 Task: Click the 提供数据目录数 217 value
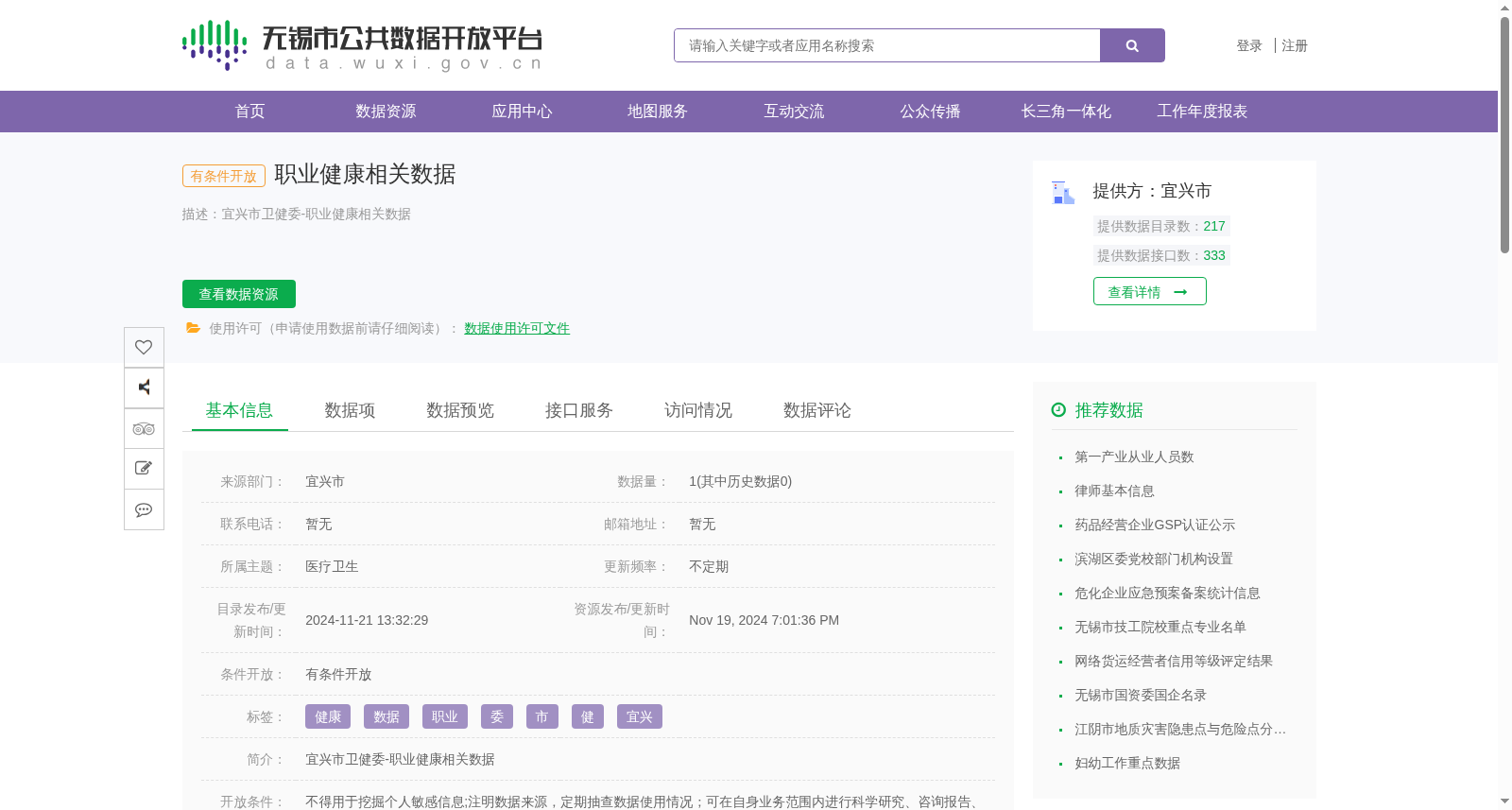pyautogui.click(x=1214, y=226)
